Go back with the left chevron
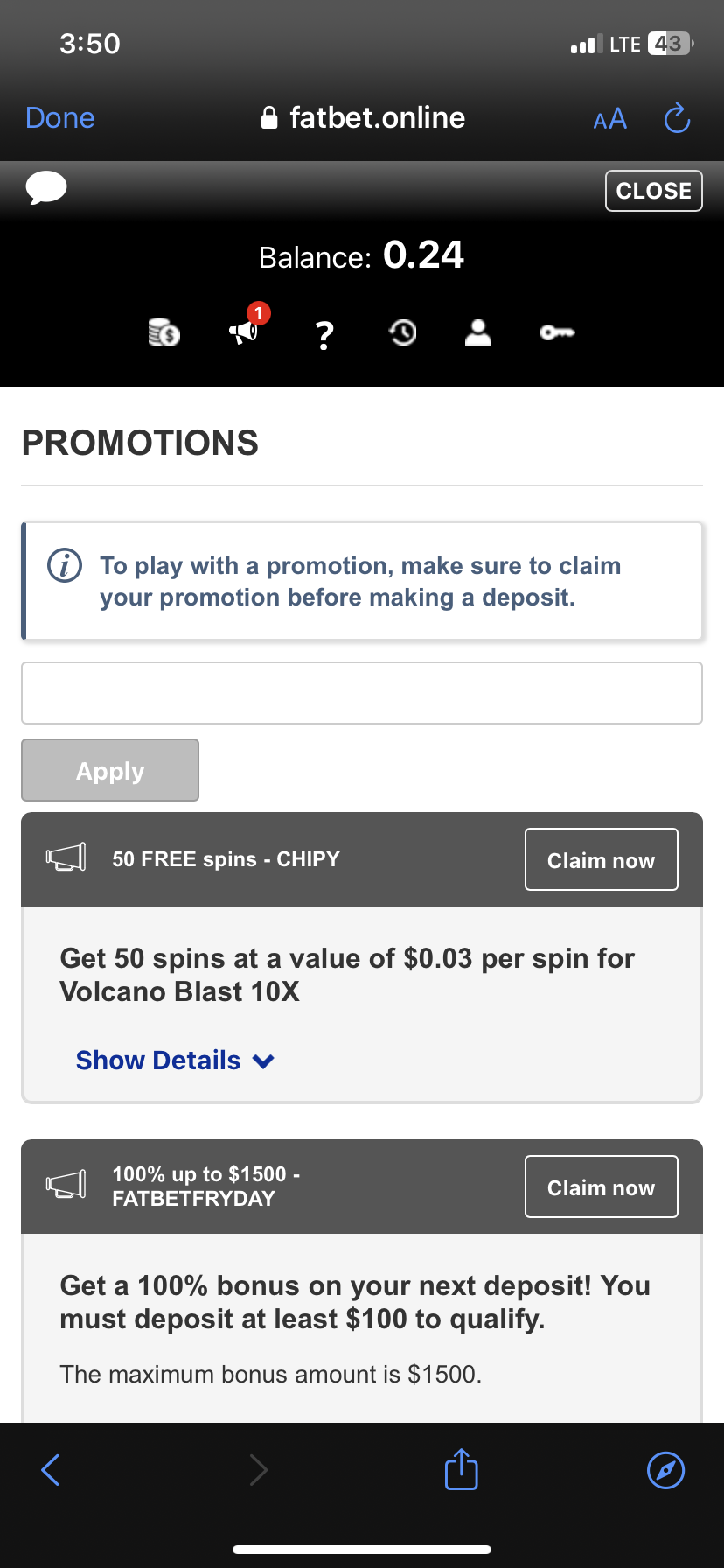The height and width of the screenshot is (1568, 724). [x=51, y=1469]
